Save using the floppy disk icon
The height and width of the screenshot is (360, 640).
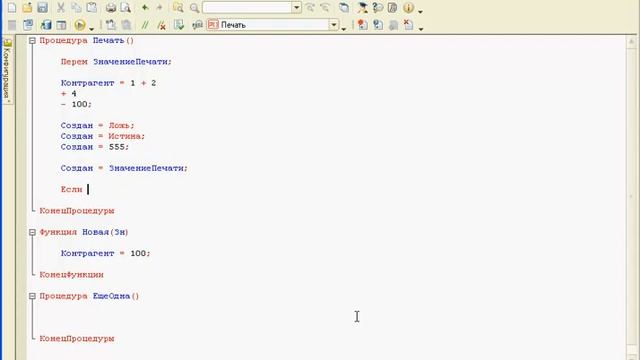tap(42, 8)
